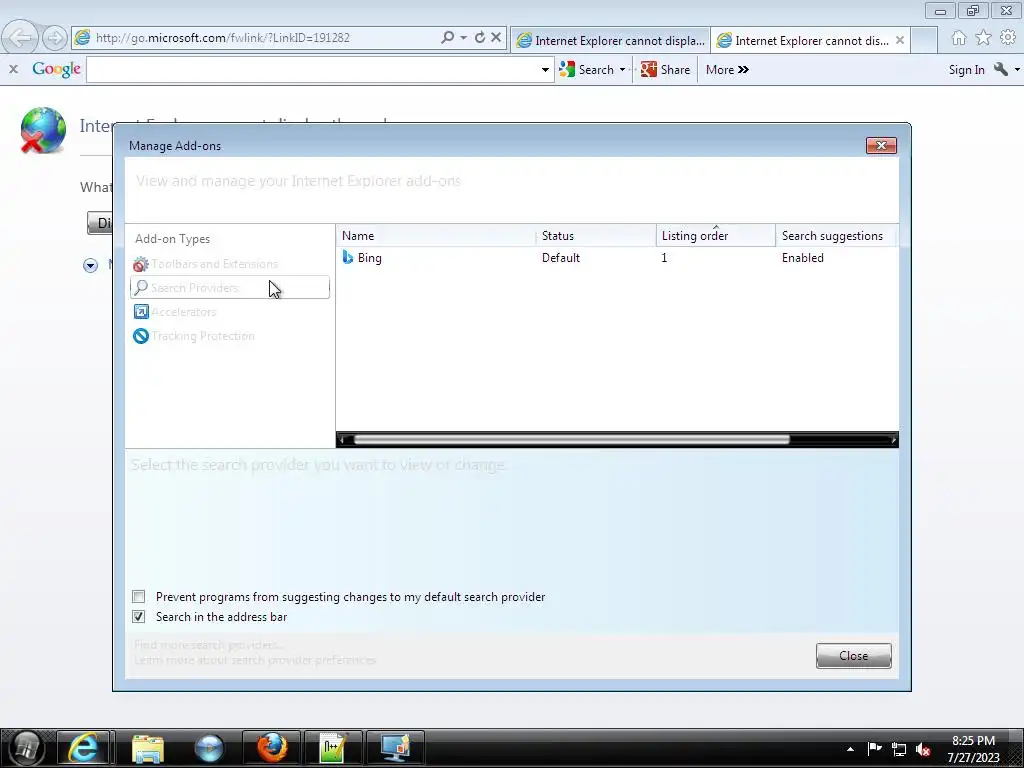
Task: Click the taskbar clock showing 8:25 PM
Action: pos(973,748)
